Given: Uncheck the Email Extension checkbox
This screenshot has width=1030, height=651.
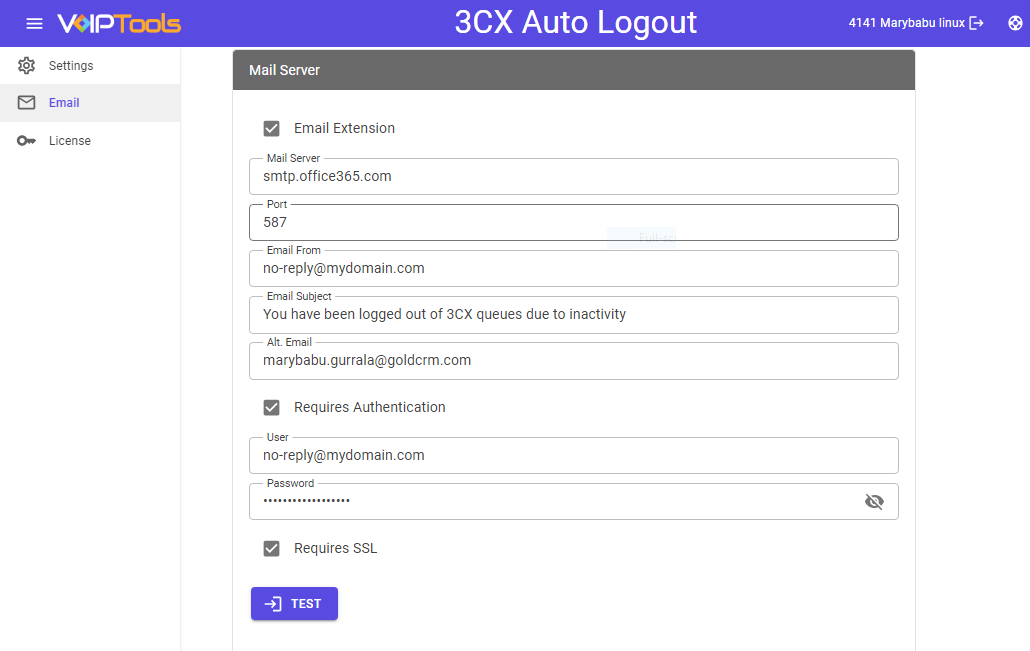Looking at the screenshot, I should point(271,128).
